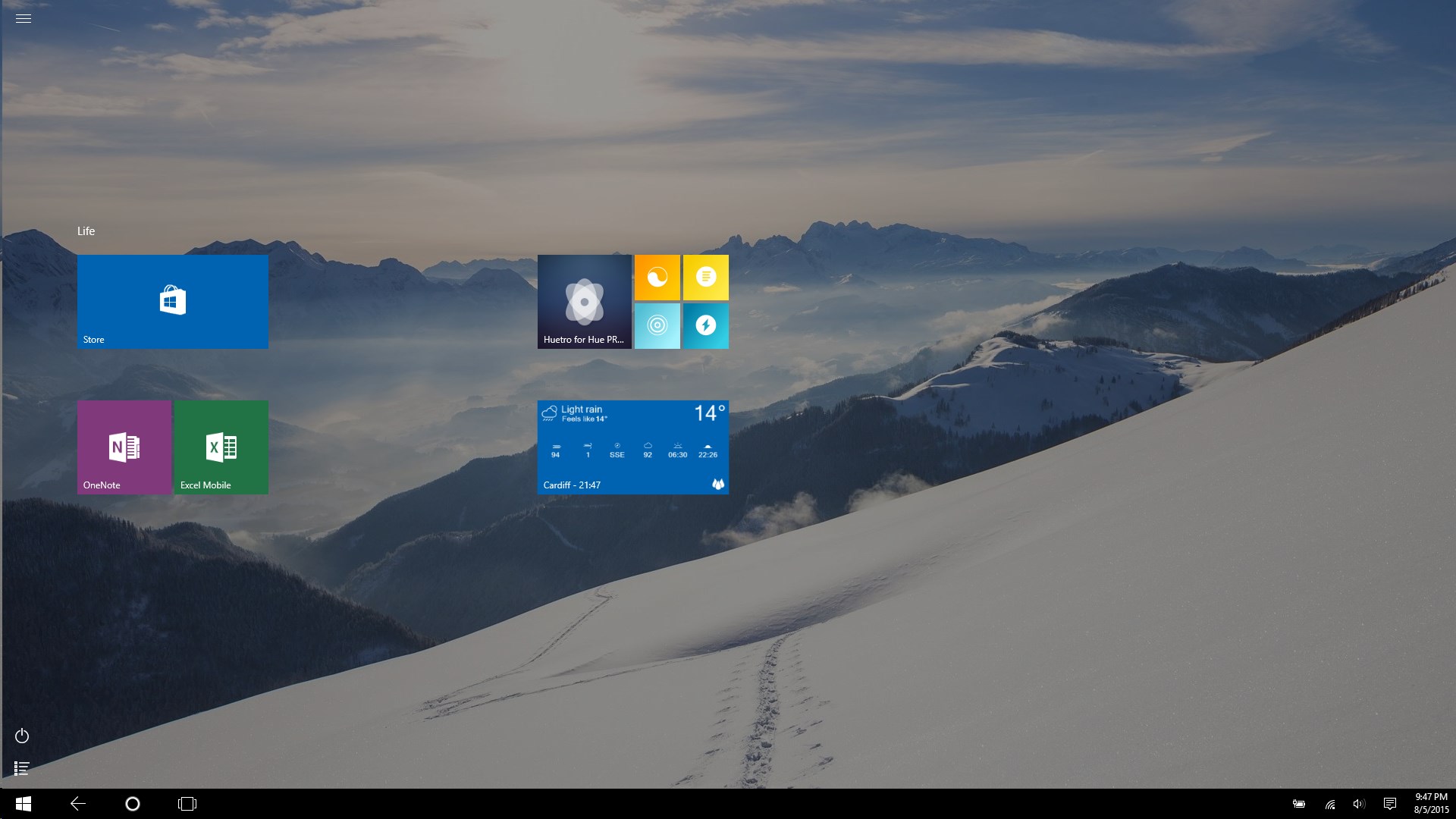Open Cortana search from the taskbar
The height and width of the screenshot is (819, 1456).
point(133,803)
